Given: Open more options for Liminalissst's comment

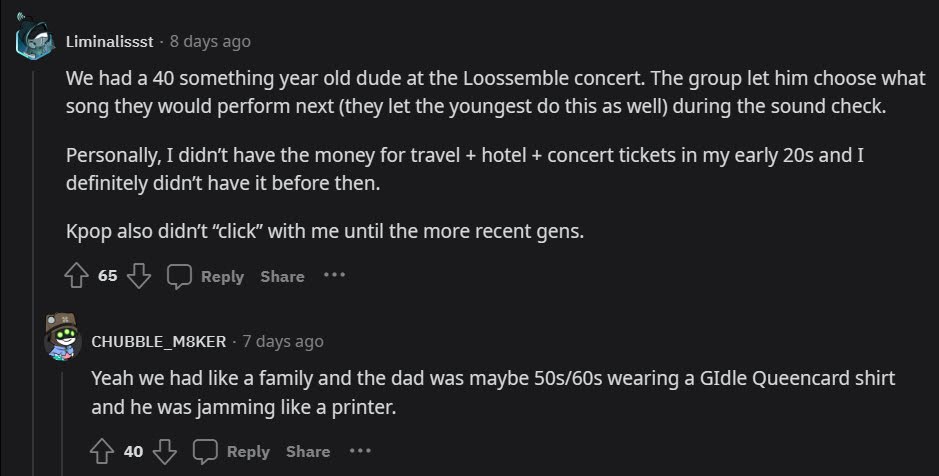Looking at the screenshot, I should click(334, 276).
